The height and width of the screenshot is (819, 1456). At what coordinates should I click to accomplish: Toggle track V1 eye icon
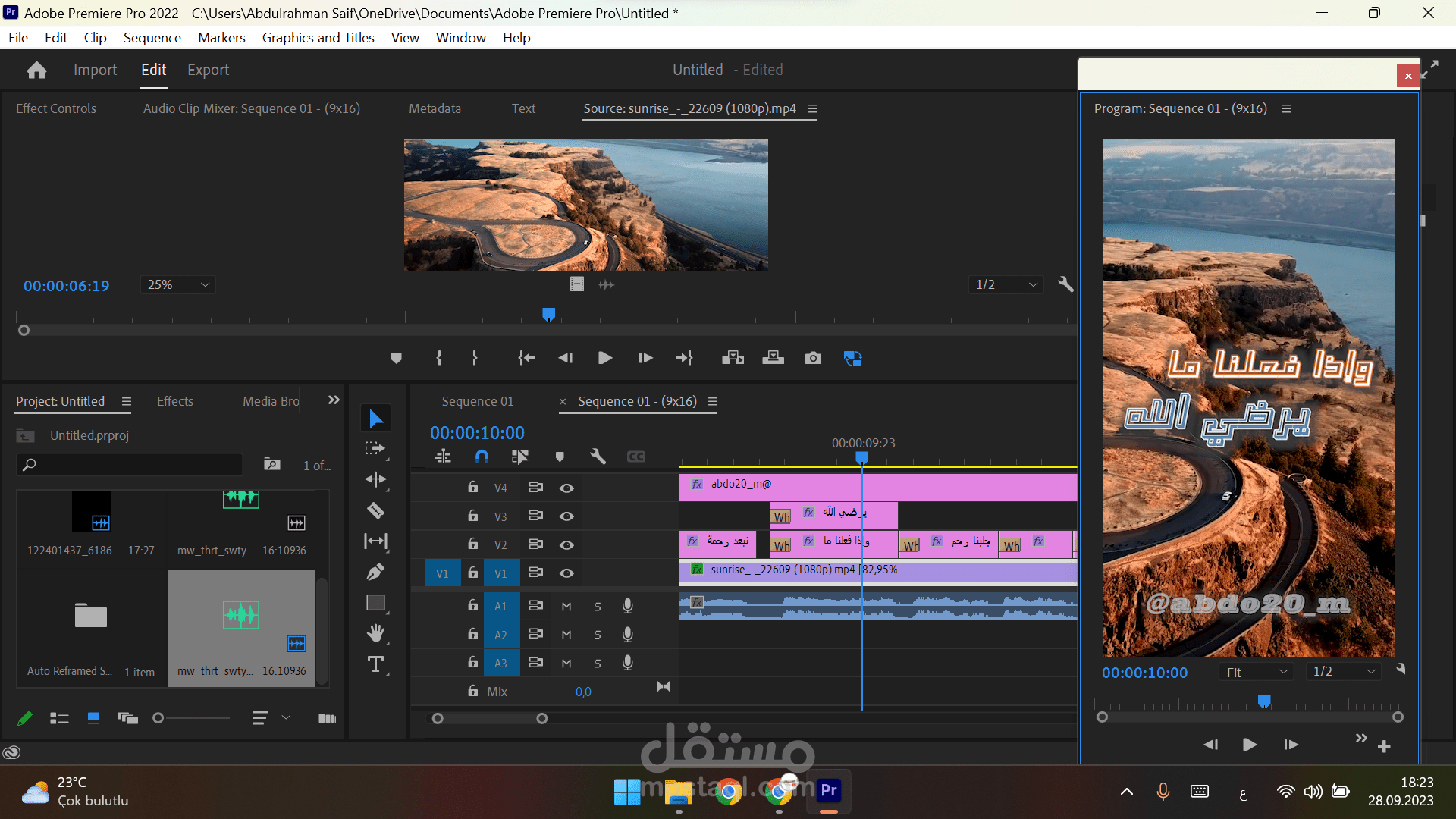pos(566,573)
